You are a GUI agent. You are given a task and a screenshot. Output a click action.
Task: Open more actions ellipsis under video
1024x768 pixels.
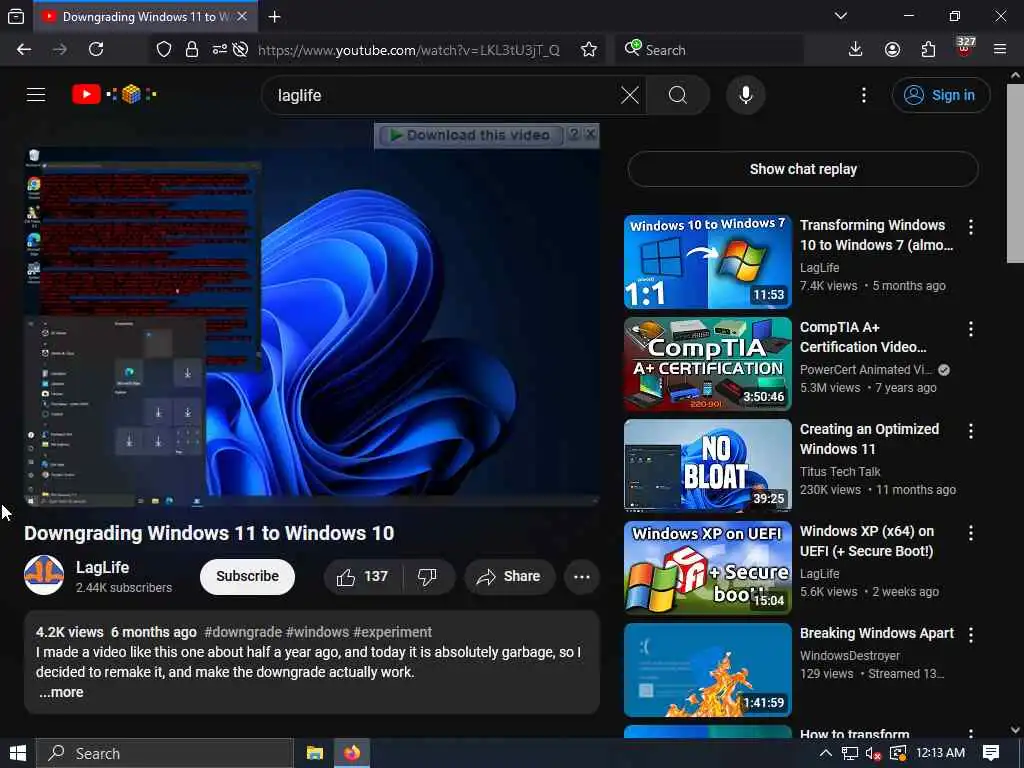[582, 577]
